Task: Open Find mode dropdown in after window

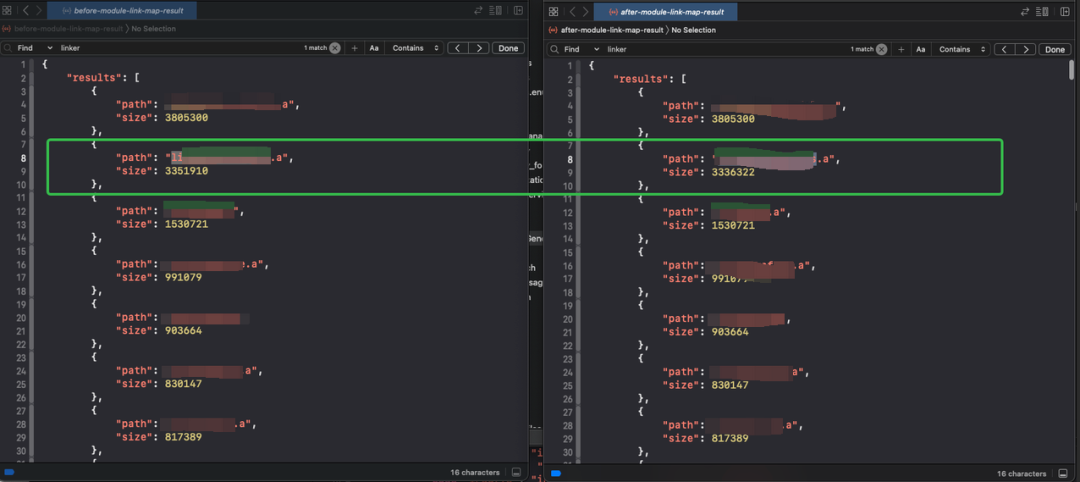Action: click(x=581, y=50)
